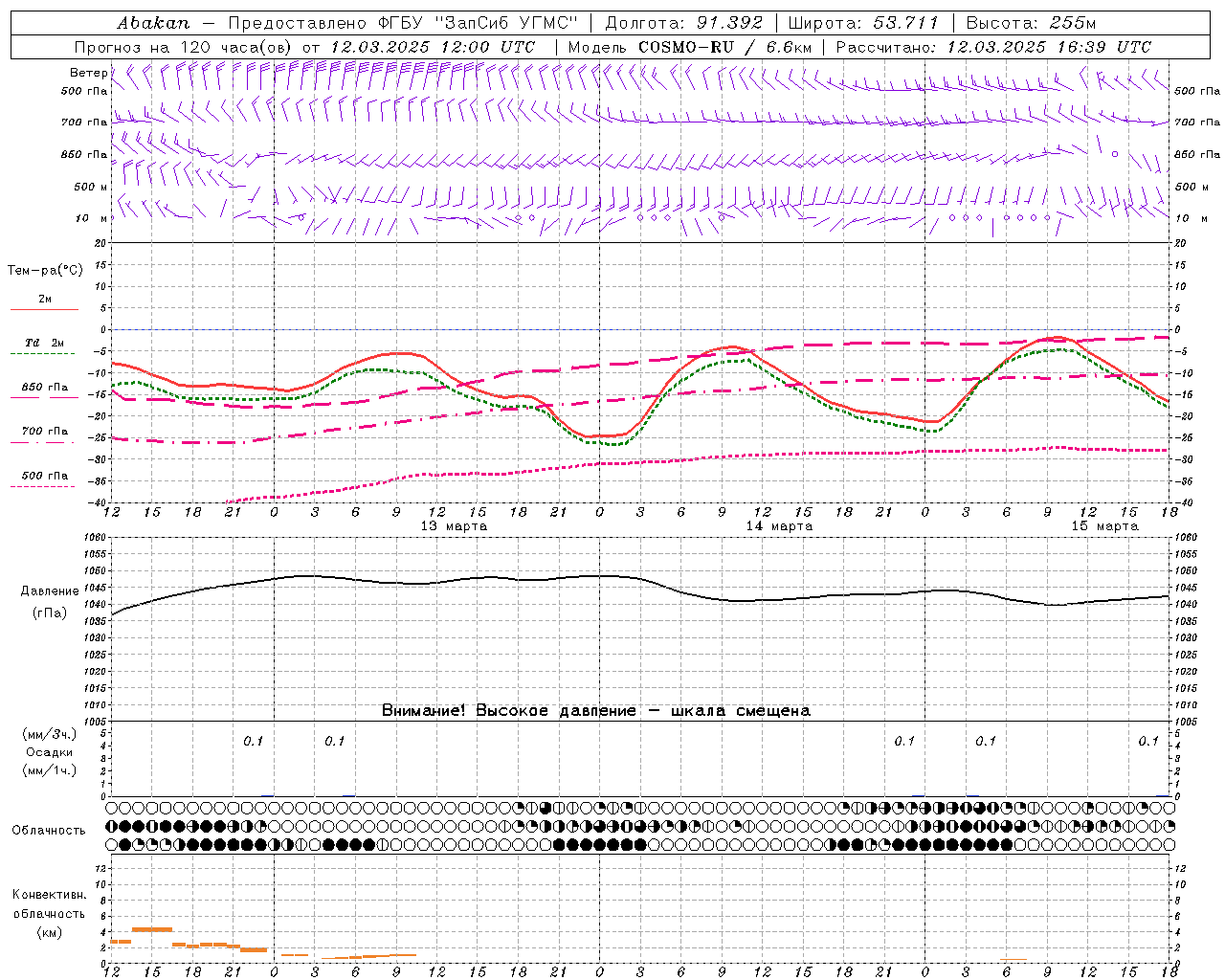Click the Долгота: 91.392 value
This screenshot has height=980, width=1225.
tap(685, 22)
